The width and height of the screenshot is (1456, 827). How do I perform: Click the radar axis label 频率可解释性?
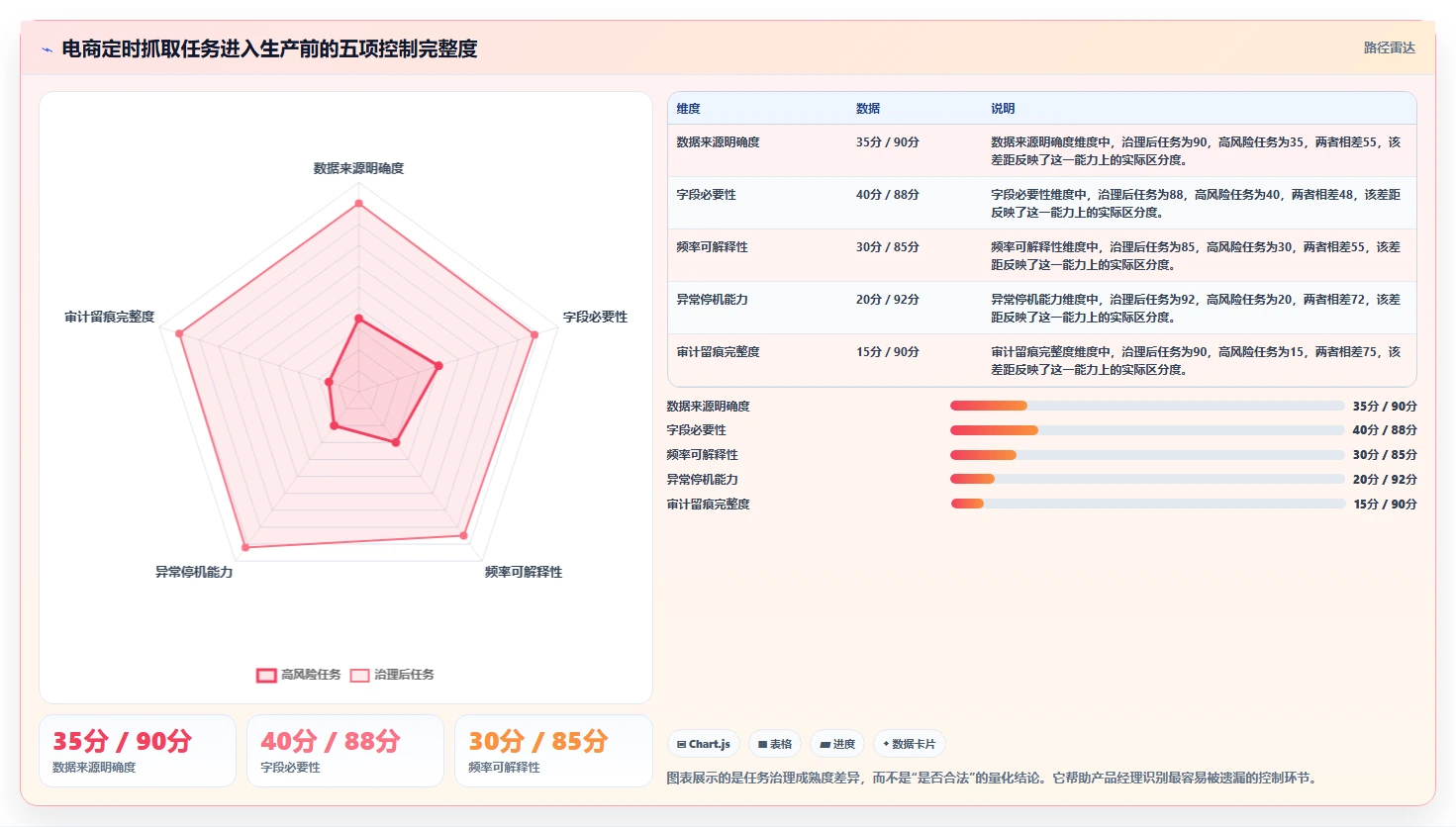[x=523, y=572]
